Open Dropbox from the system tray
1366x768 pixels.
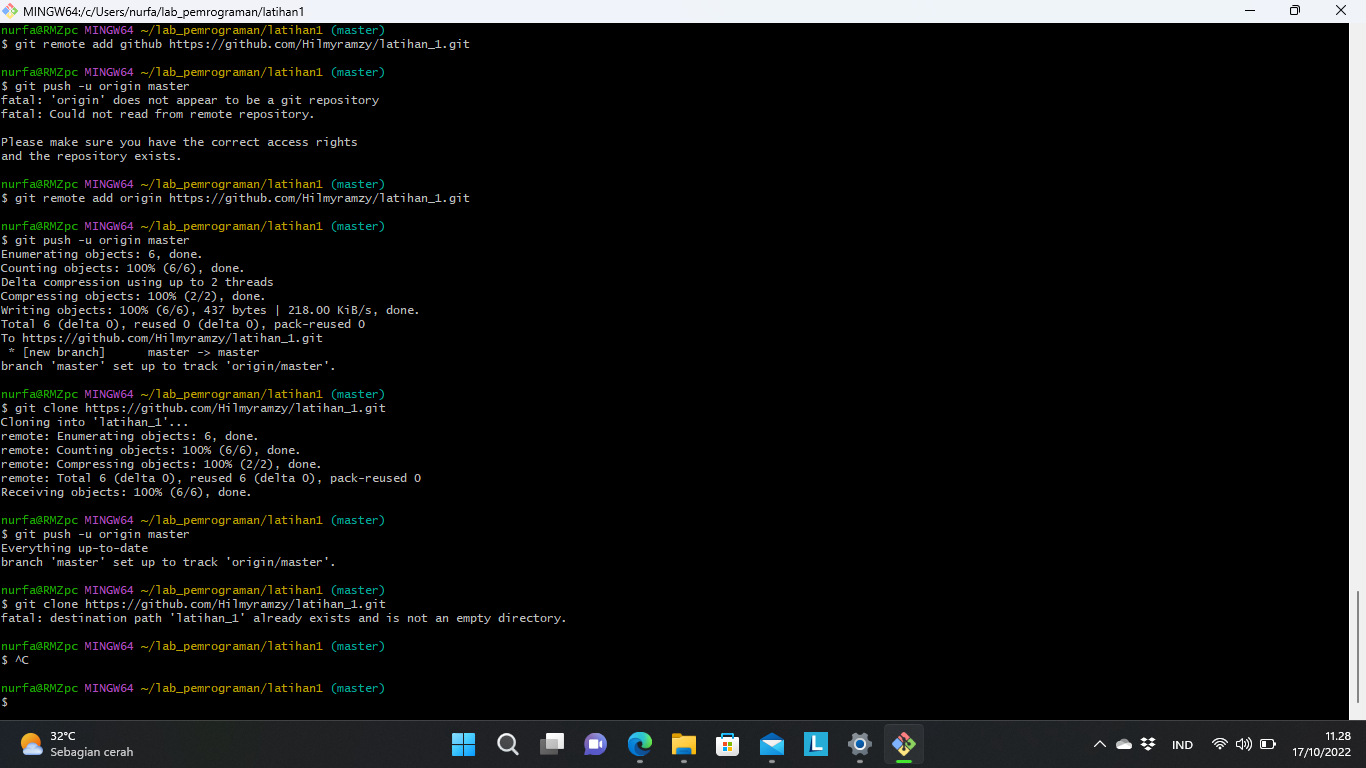pos(1147,744)
